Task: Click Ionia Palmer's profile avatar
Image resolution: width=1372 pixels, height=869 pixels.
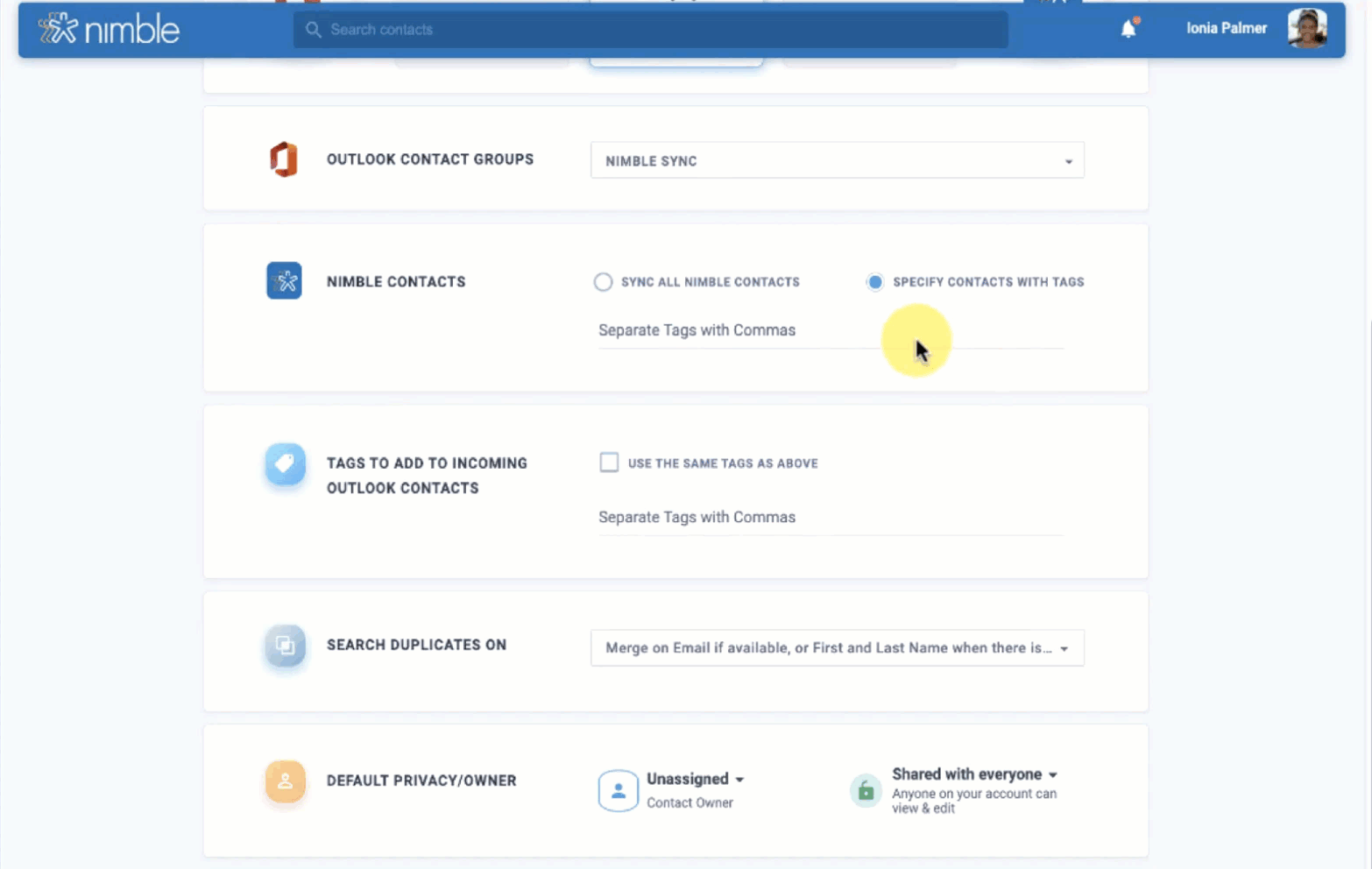Action: 1306,28
